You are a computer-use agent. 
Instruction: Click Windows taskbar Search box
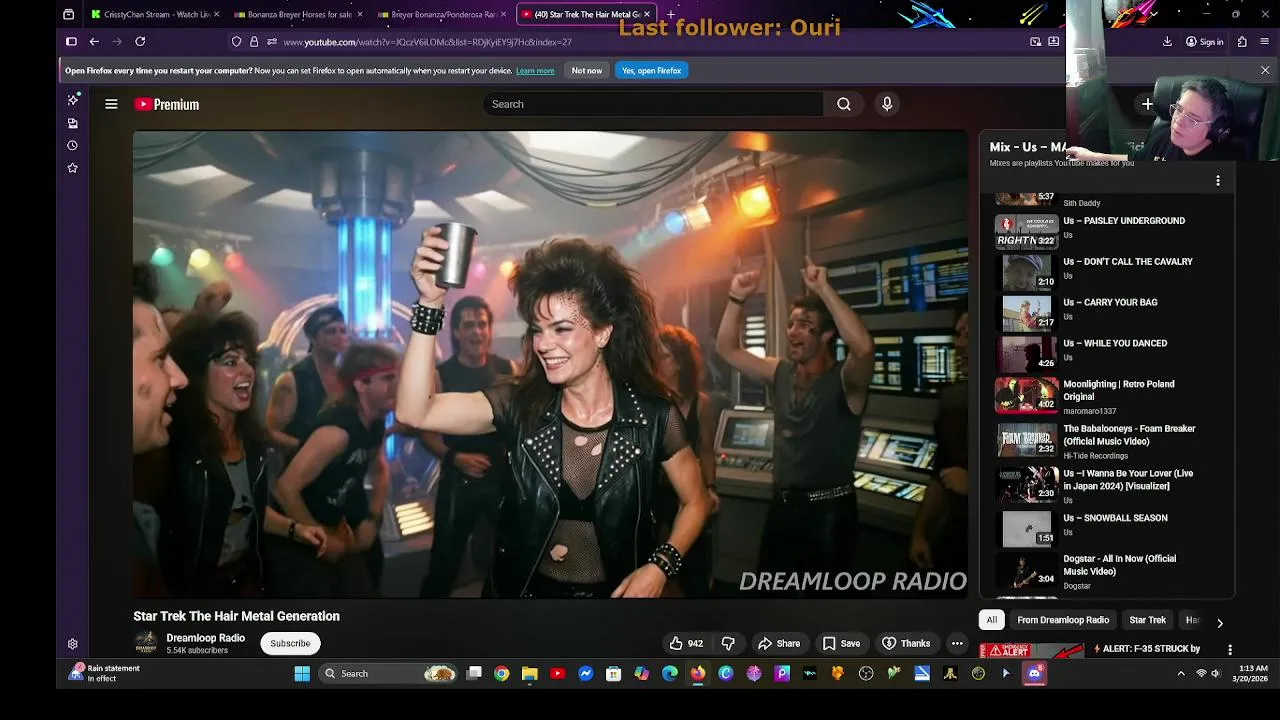tap(390, 674)
